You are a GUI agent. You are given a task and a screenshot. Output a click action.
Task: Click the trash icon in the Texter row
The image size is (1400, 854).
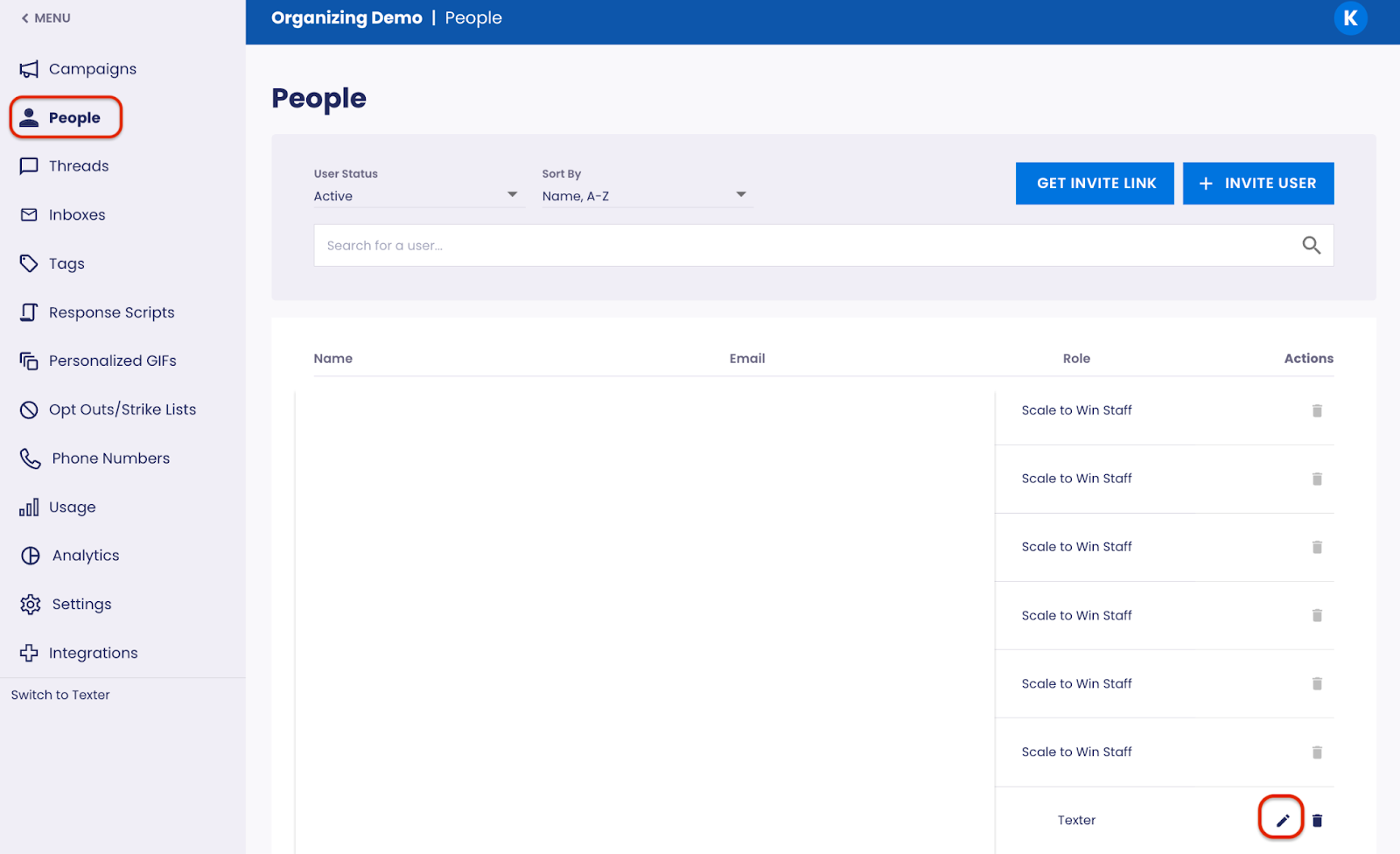1317,821
